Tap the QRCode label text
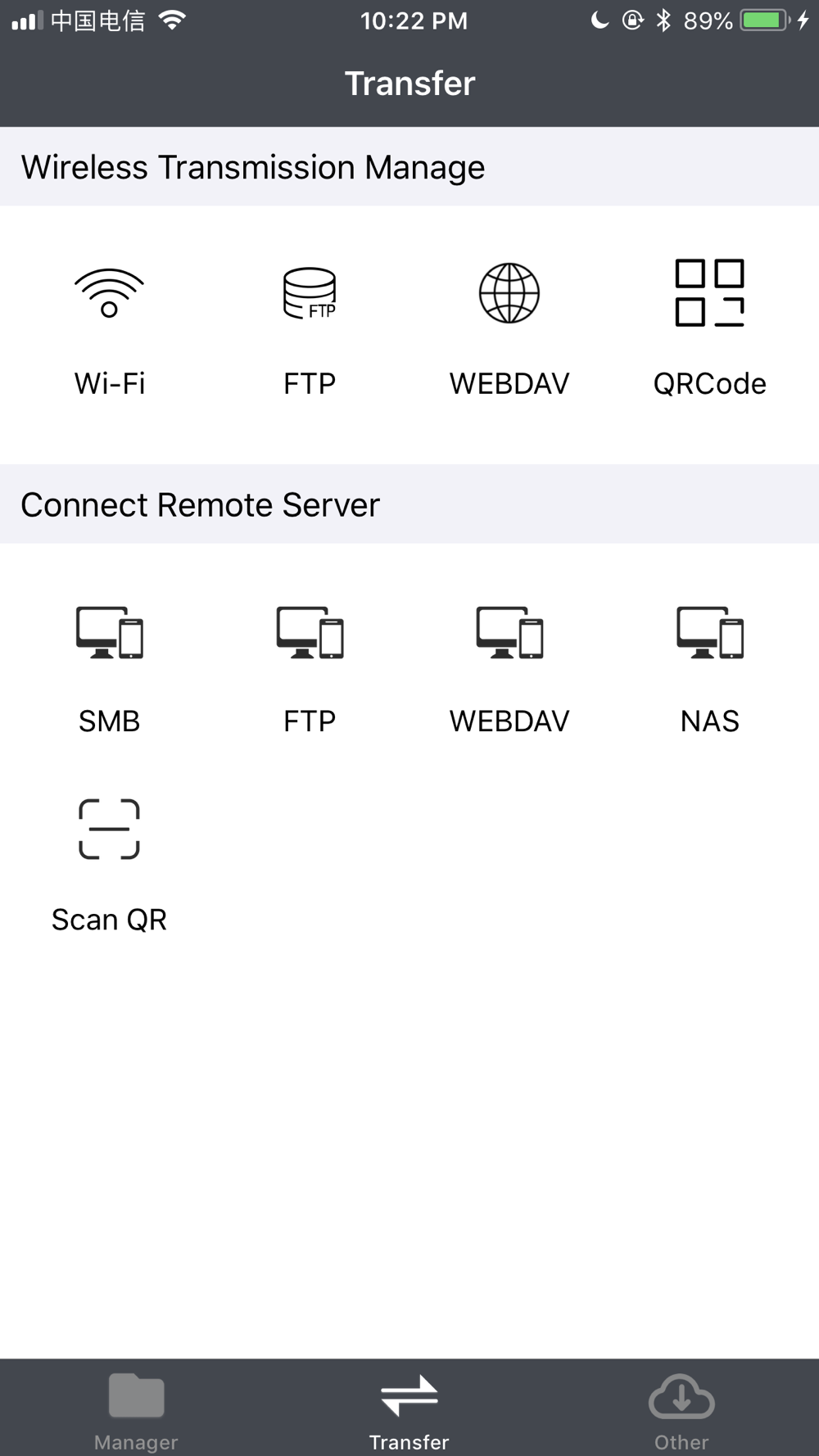Screen dimensions: 819x1456 tap(709, 383)
